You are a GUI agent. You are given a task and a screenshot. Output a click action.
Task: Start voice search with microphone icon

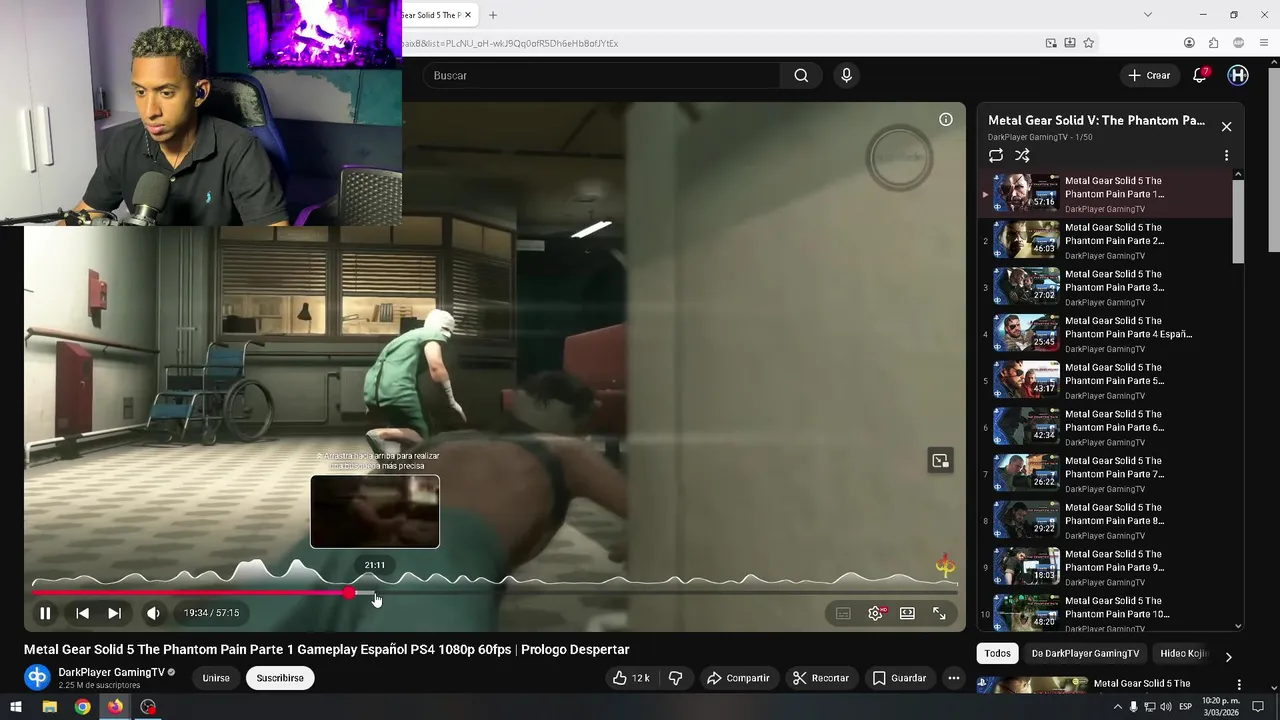pos(846,75)
